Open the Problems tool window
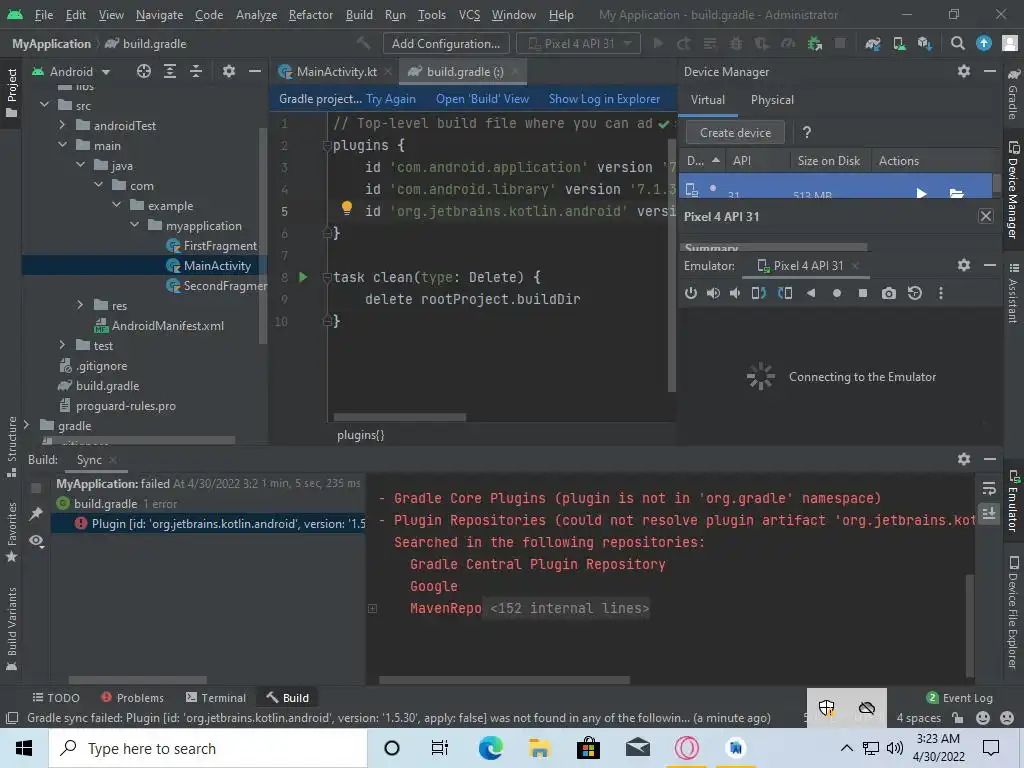The image size is (1024, 768). (133, 697)
